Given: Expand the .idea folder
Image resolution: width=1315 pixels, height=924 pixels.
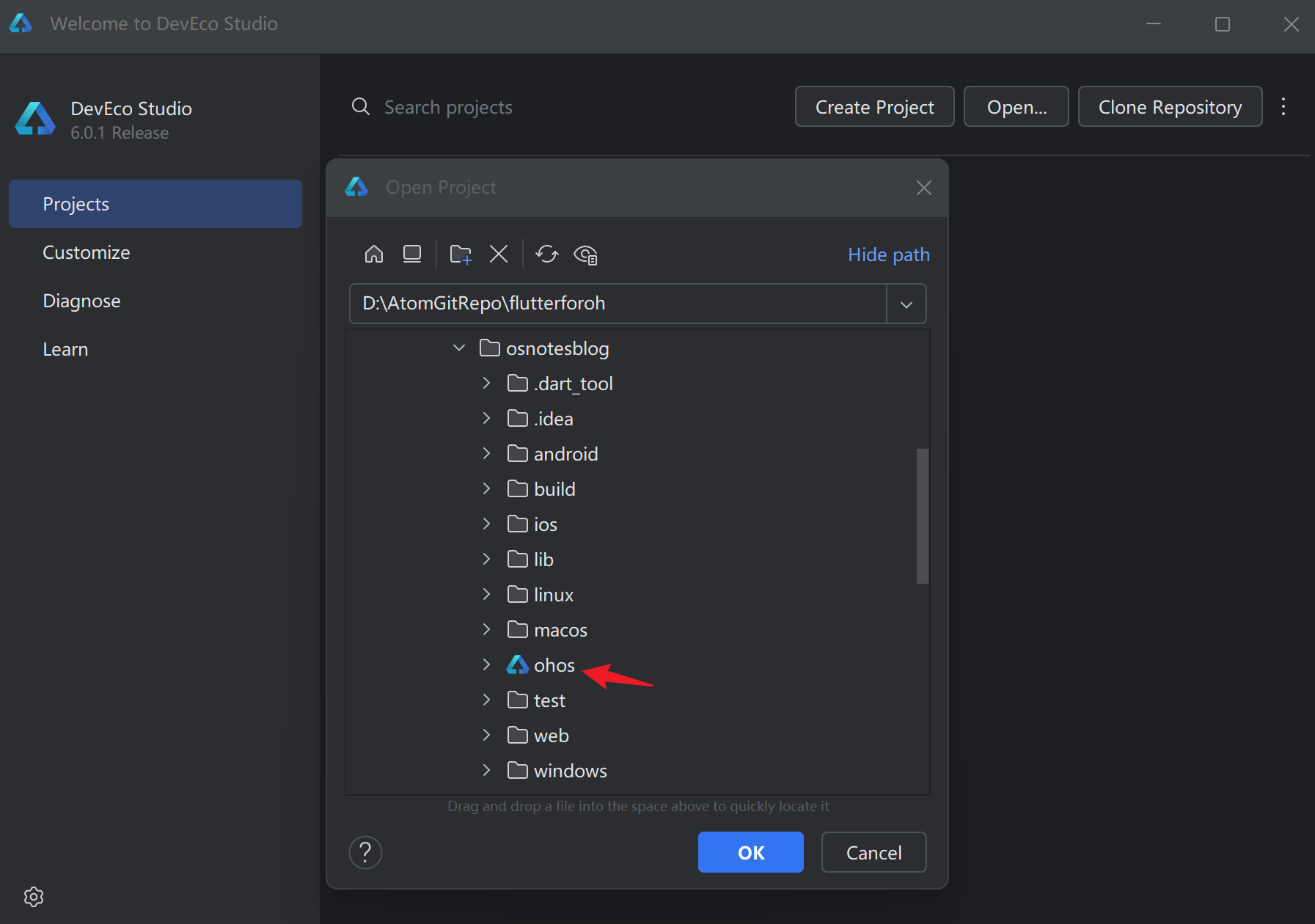Looking at the screenshot, I should tap(486, 418).
